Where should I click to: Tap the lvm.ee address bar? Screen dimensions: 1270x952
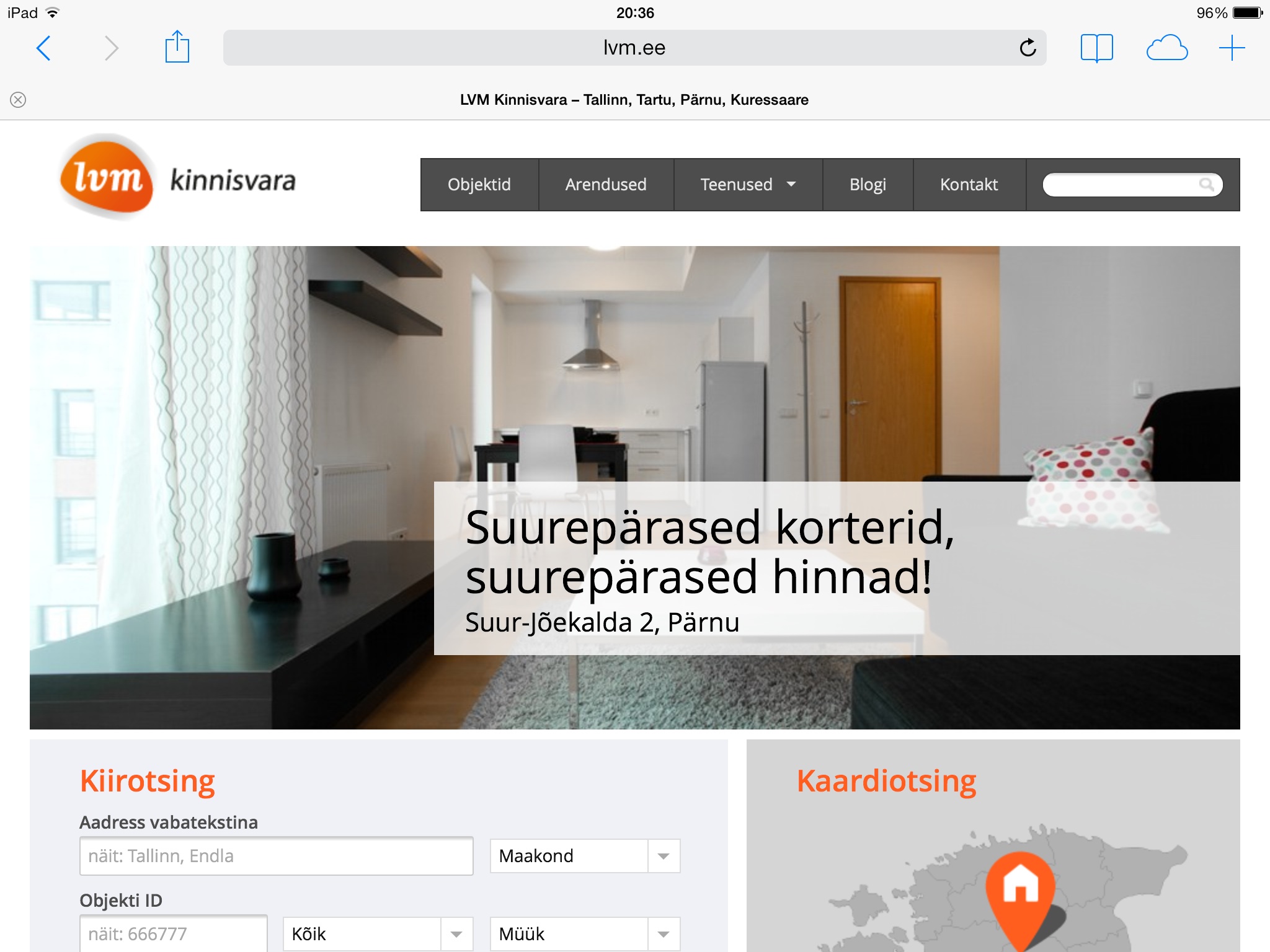coord(634,48)
